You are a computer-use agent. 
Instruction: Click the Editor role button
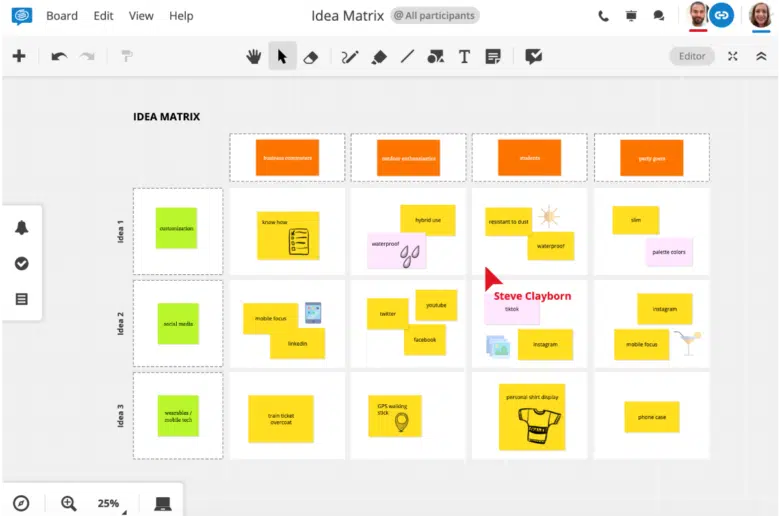click(x=692, y=57)
